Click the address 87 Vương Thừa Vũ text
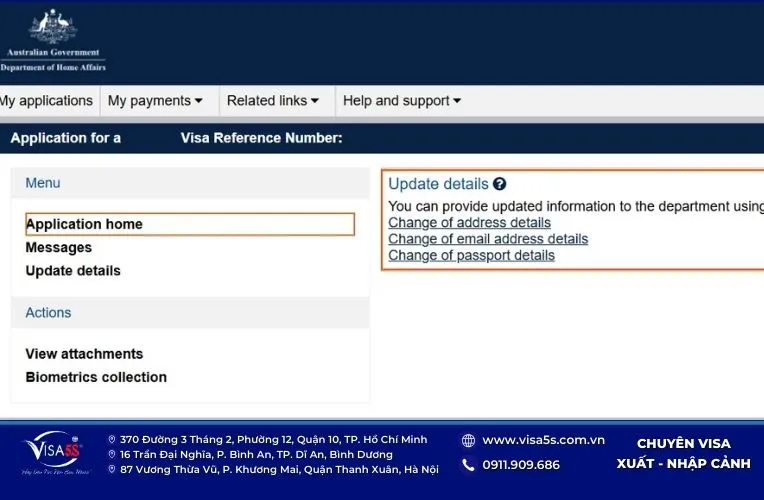The height and width of the screenshot is (500, 764). click(x=279, y=470)
